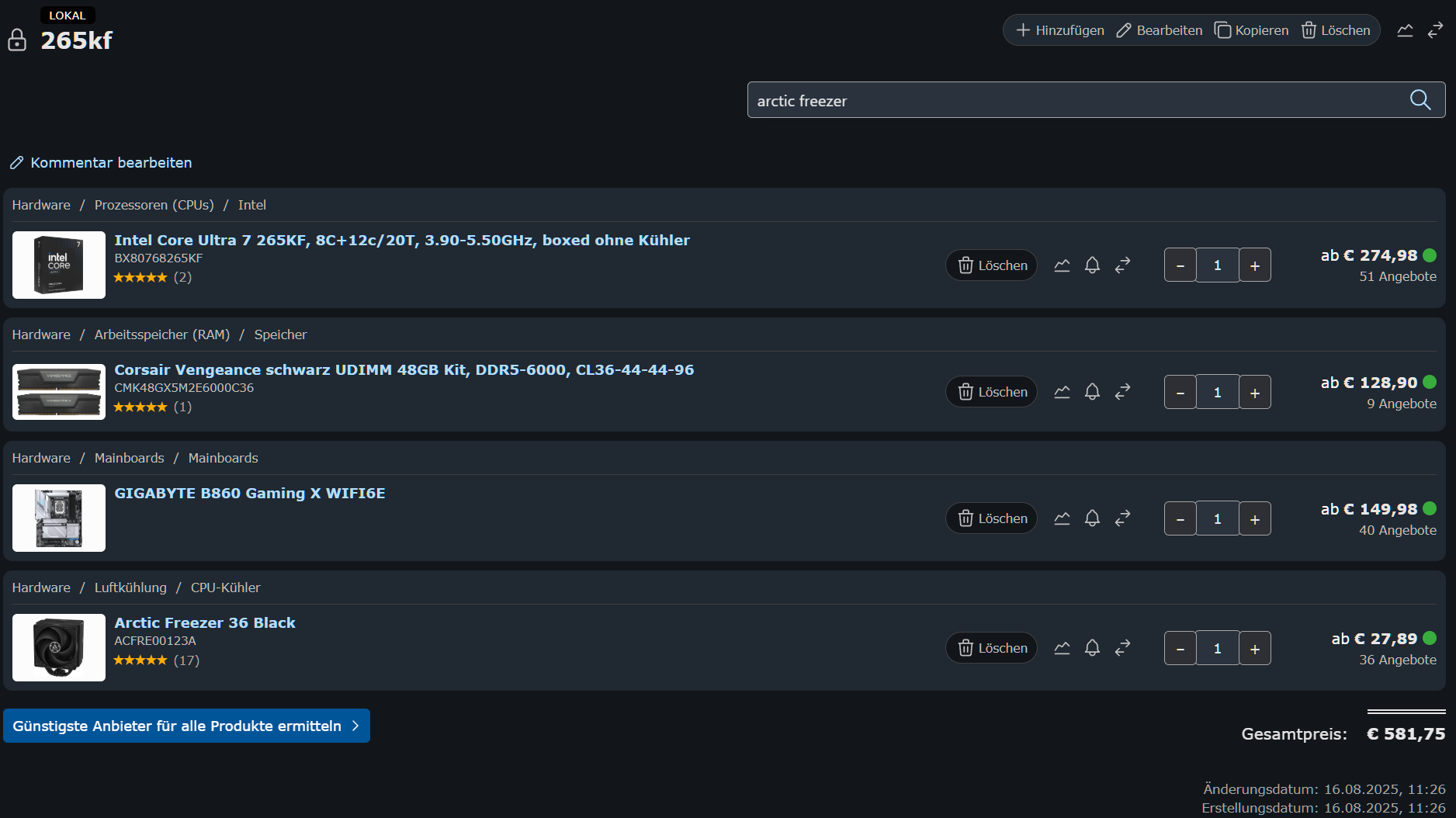Screen dimensions: 1456x818
Task: Click '40 Angebote' offers text
Action: 1398,530
